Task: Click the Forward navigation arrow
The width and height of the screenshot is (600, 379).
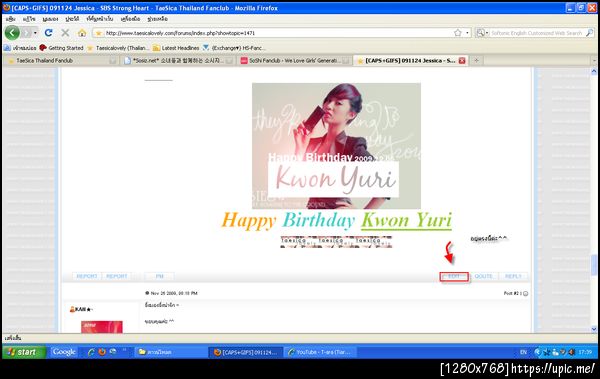Action: (x=26, y=33)
